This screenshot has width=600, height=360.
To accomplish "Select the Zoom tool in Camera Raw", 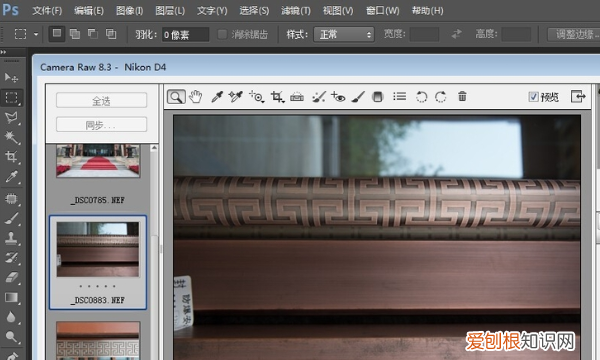I will pyautogui.click(x=176, y=97).
